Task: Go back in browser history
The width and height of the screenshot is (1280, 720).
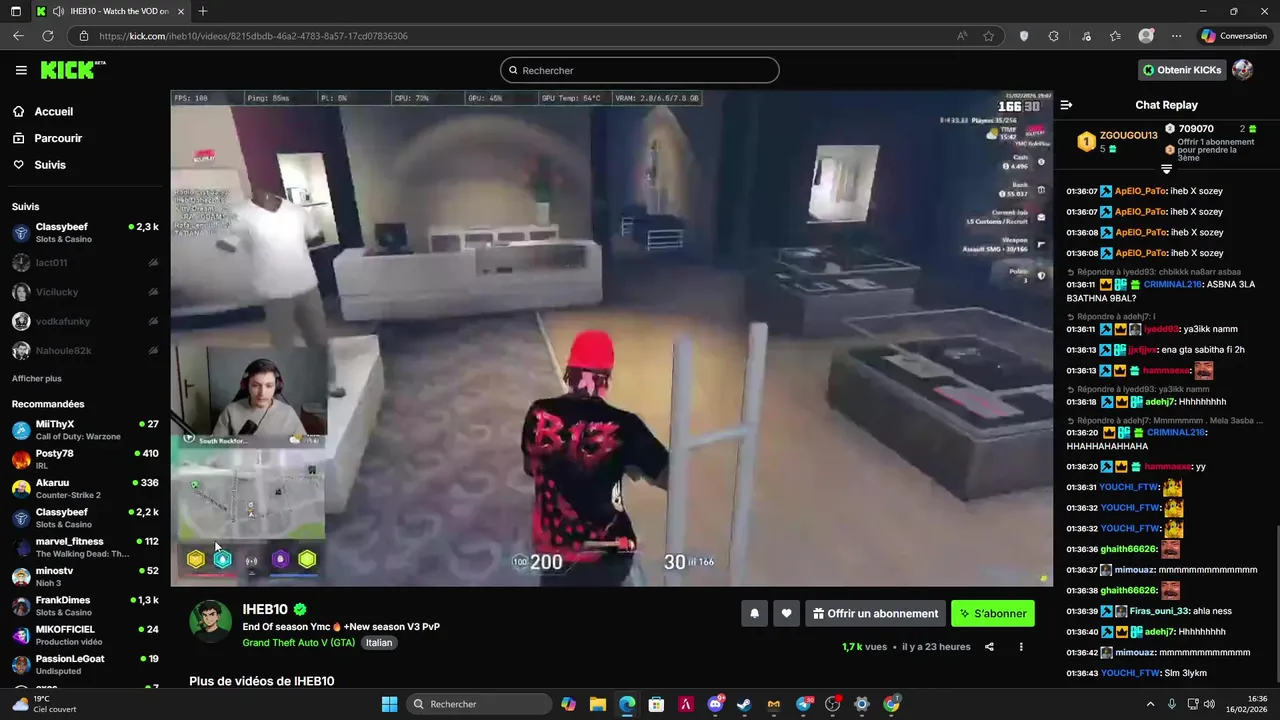Action: [18, 36]
